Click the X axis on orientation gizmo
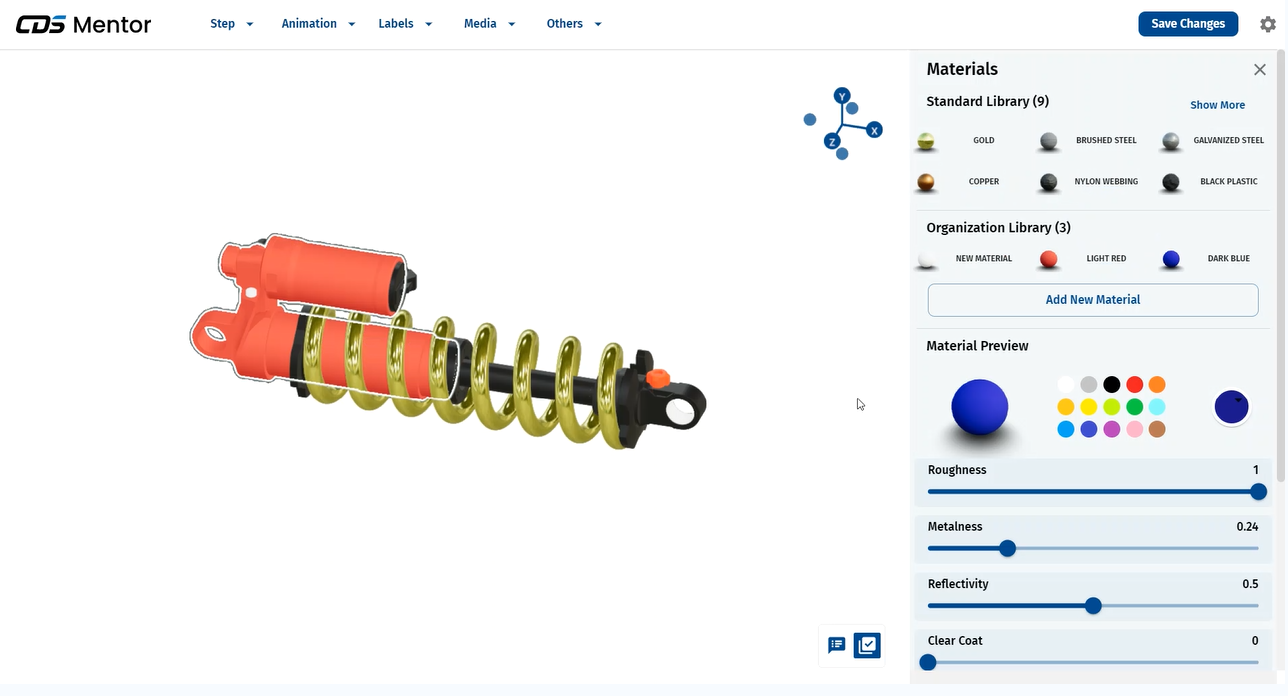The width and height of the screenshot is (1288, 696). [874, 130]
